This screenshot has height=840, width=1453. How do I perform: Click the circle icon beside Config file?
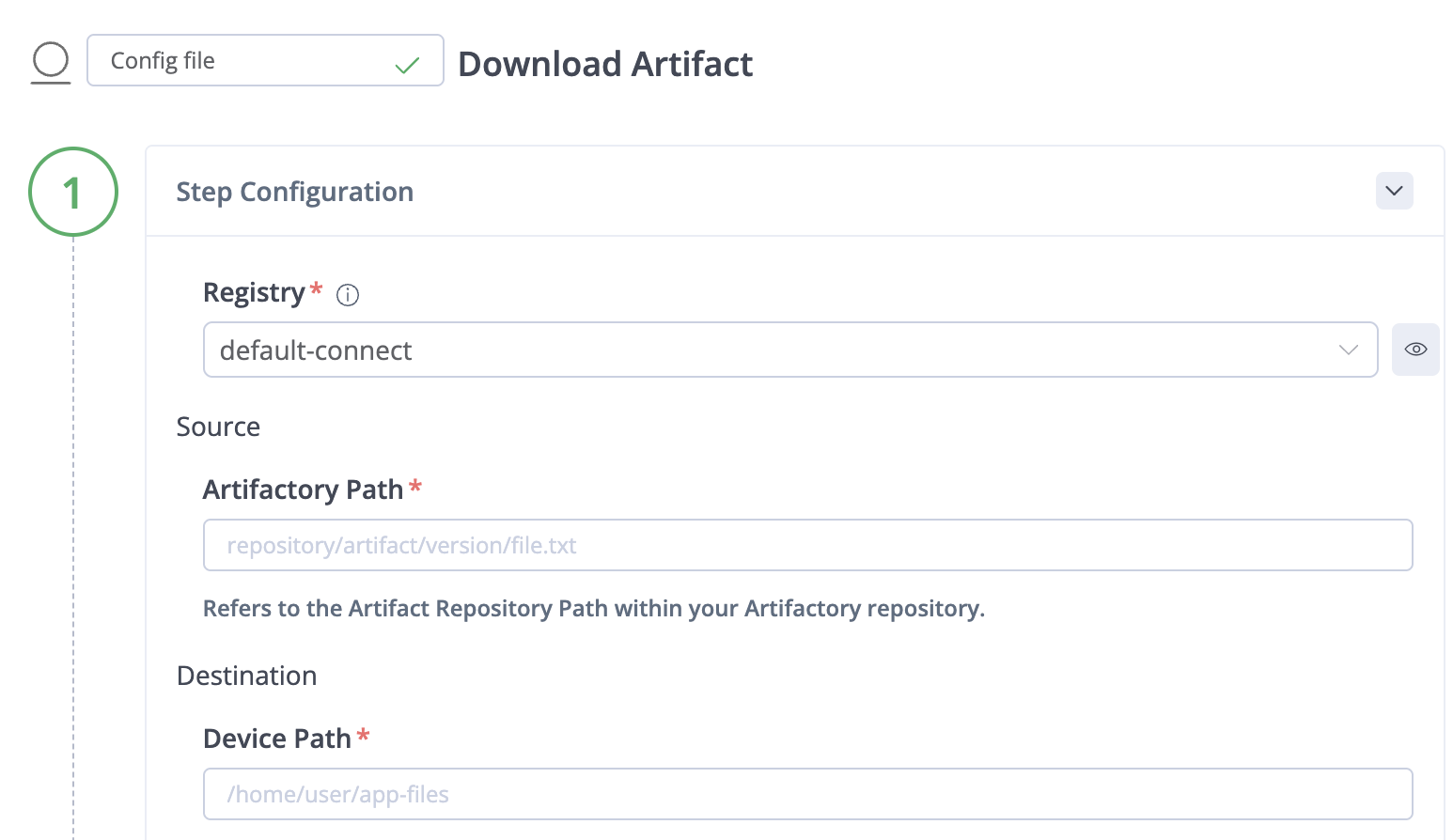pyautogui.click(x=51, y=62)
